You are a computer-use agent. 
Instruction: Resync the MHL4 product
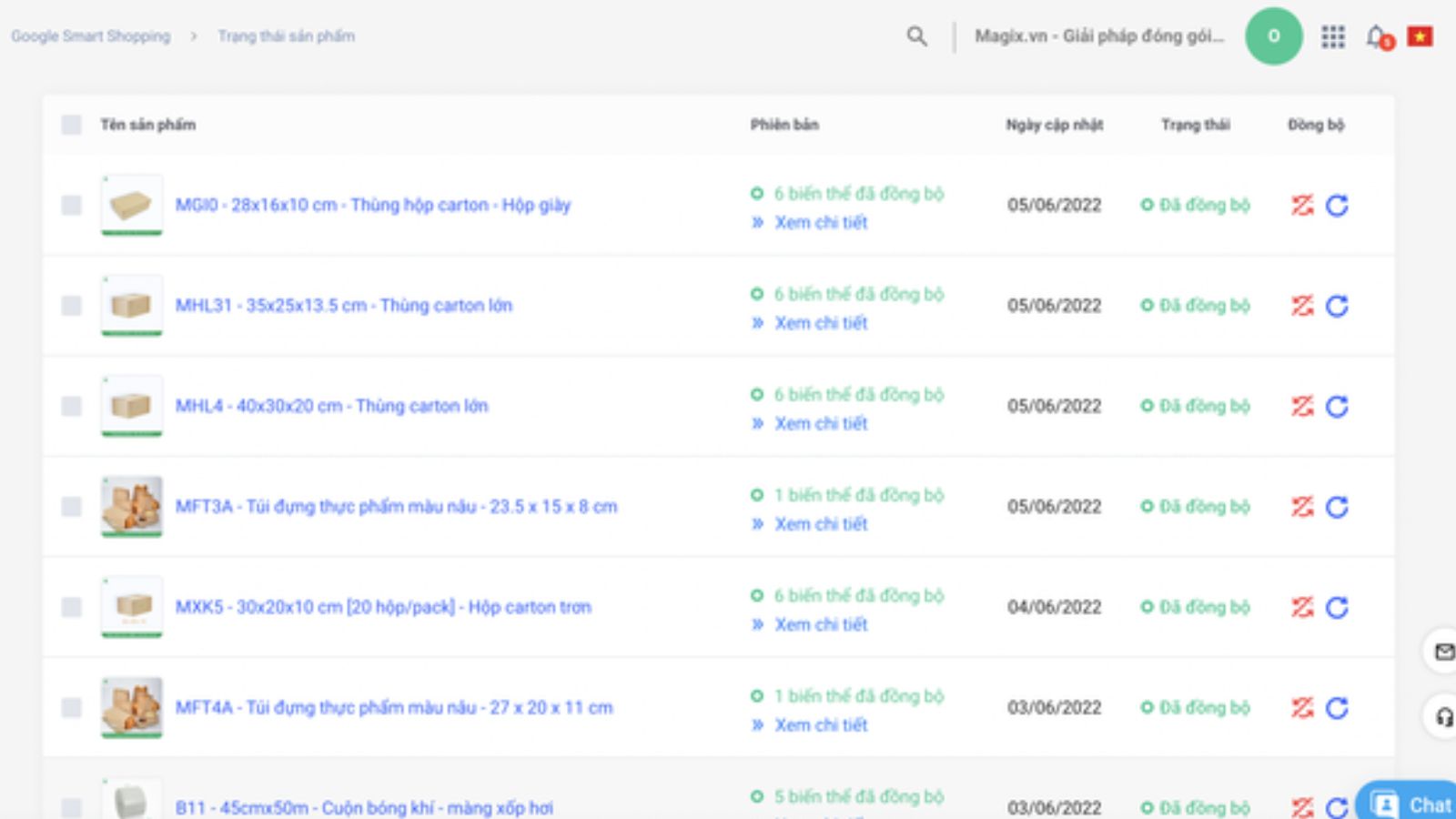tap(1337, 406)
